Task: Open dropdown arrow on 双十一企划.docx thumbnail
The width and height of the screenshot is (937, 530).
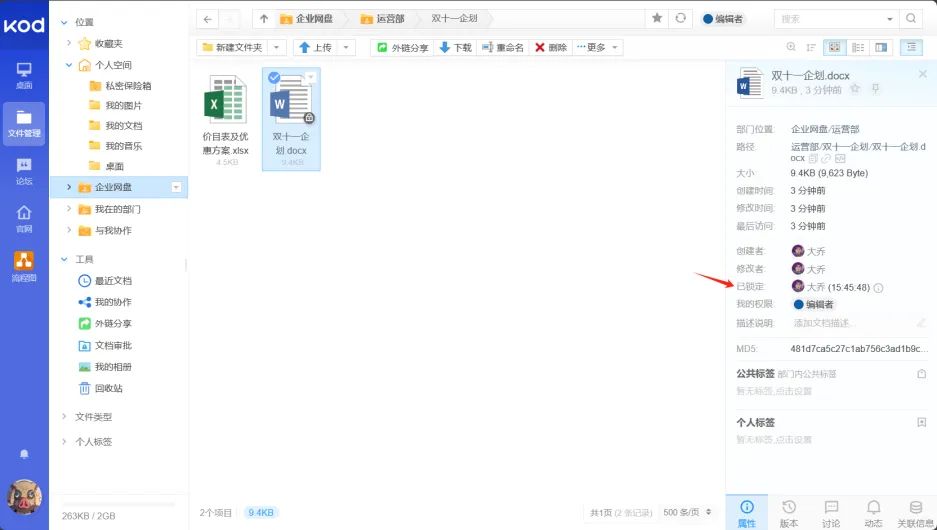Action: pos(310,77)
